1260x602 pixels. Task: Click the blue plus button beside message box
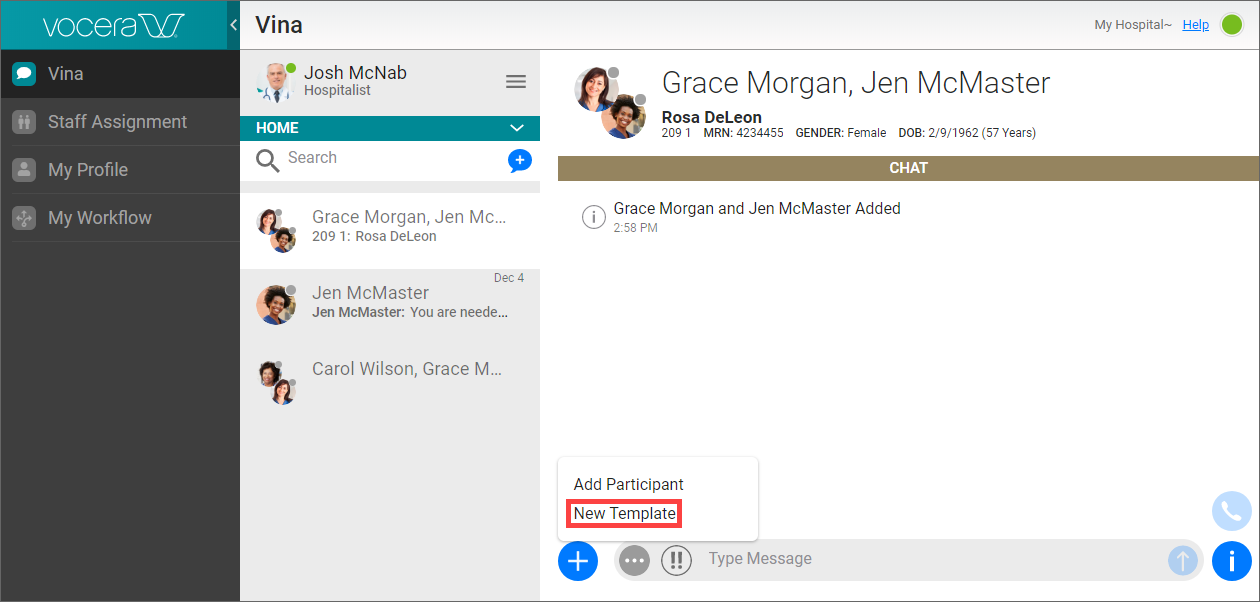pyautogui.click(x=578, y=561)
